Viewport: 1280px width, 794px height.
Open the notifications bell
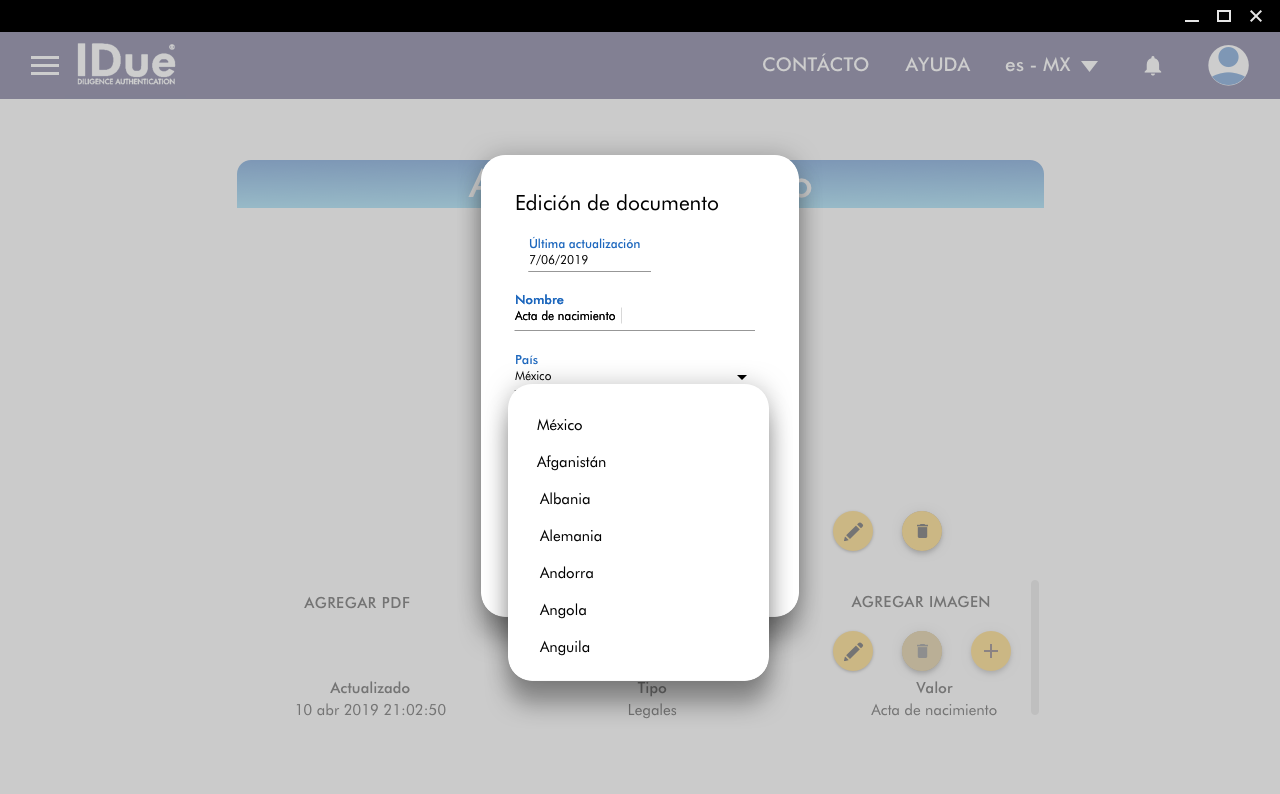[1152, 66]
